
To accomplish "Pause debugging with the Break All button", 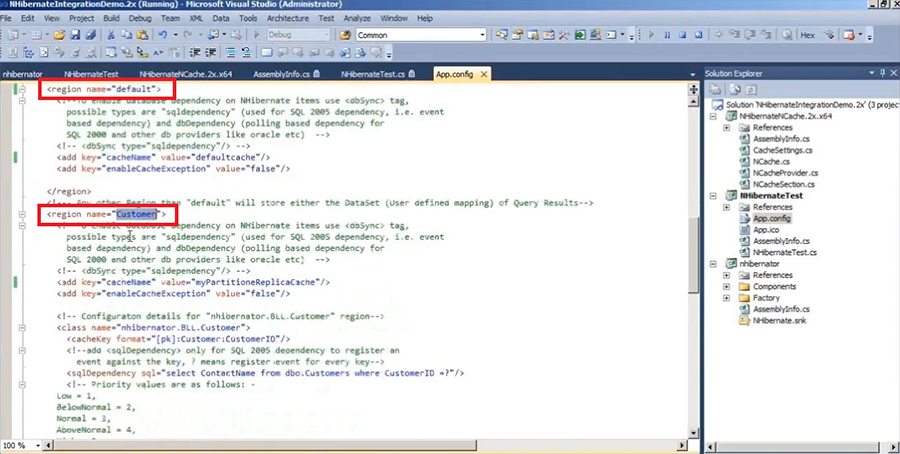I will 667,35.
